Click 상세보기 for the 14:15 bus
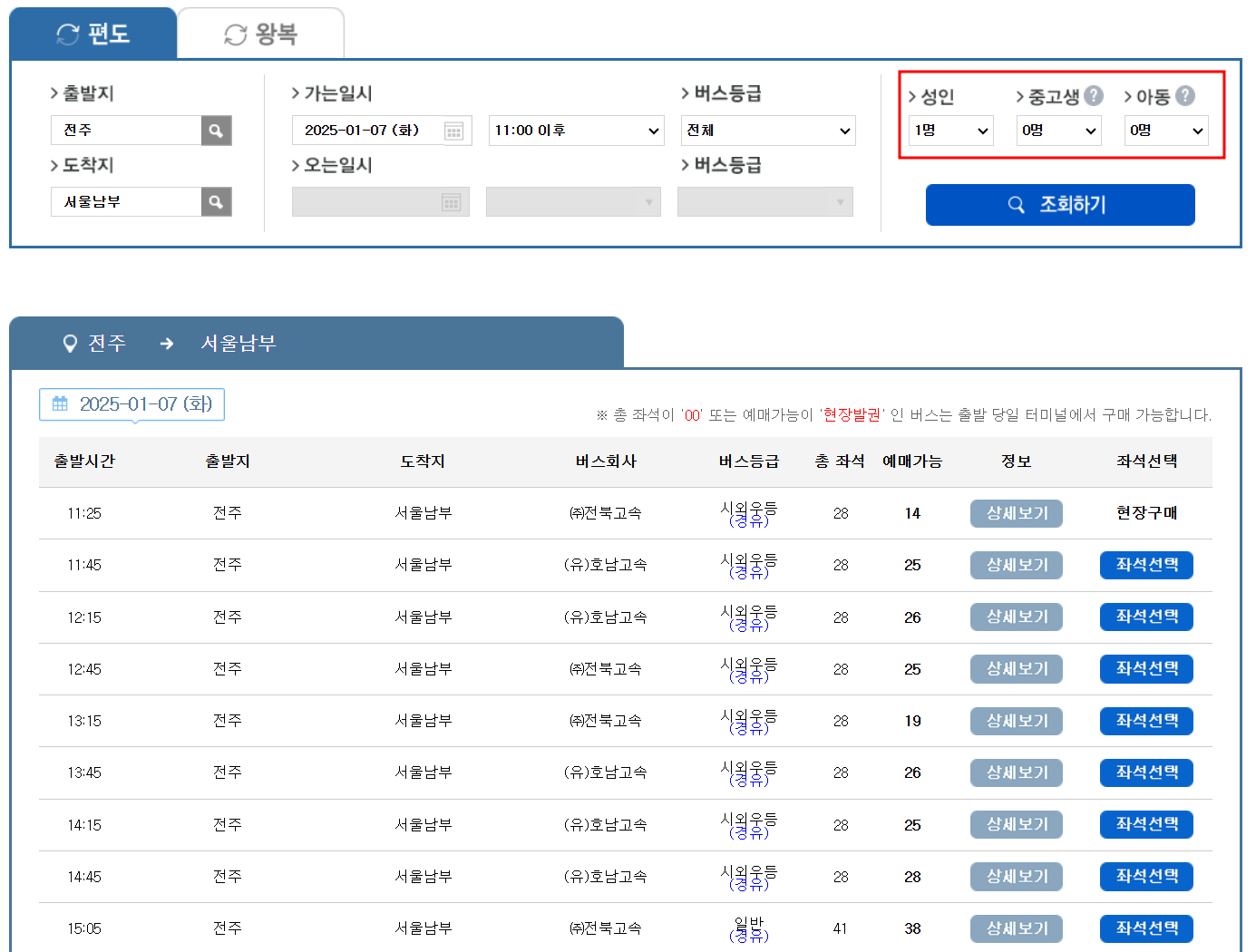This screenshot has width=1256, height=952. click(x=1017, y=825)
